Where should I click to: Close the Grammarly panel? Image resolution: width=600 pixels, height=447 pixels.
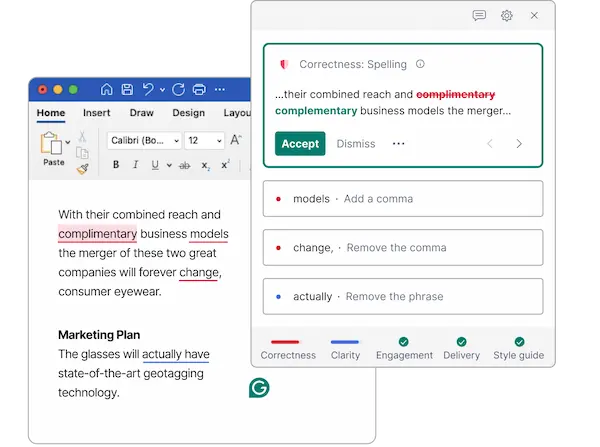pyautogui.click(x=534, y=15)
